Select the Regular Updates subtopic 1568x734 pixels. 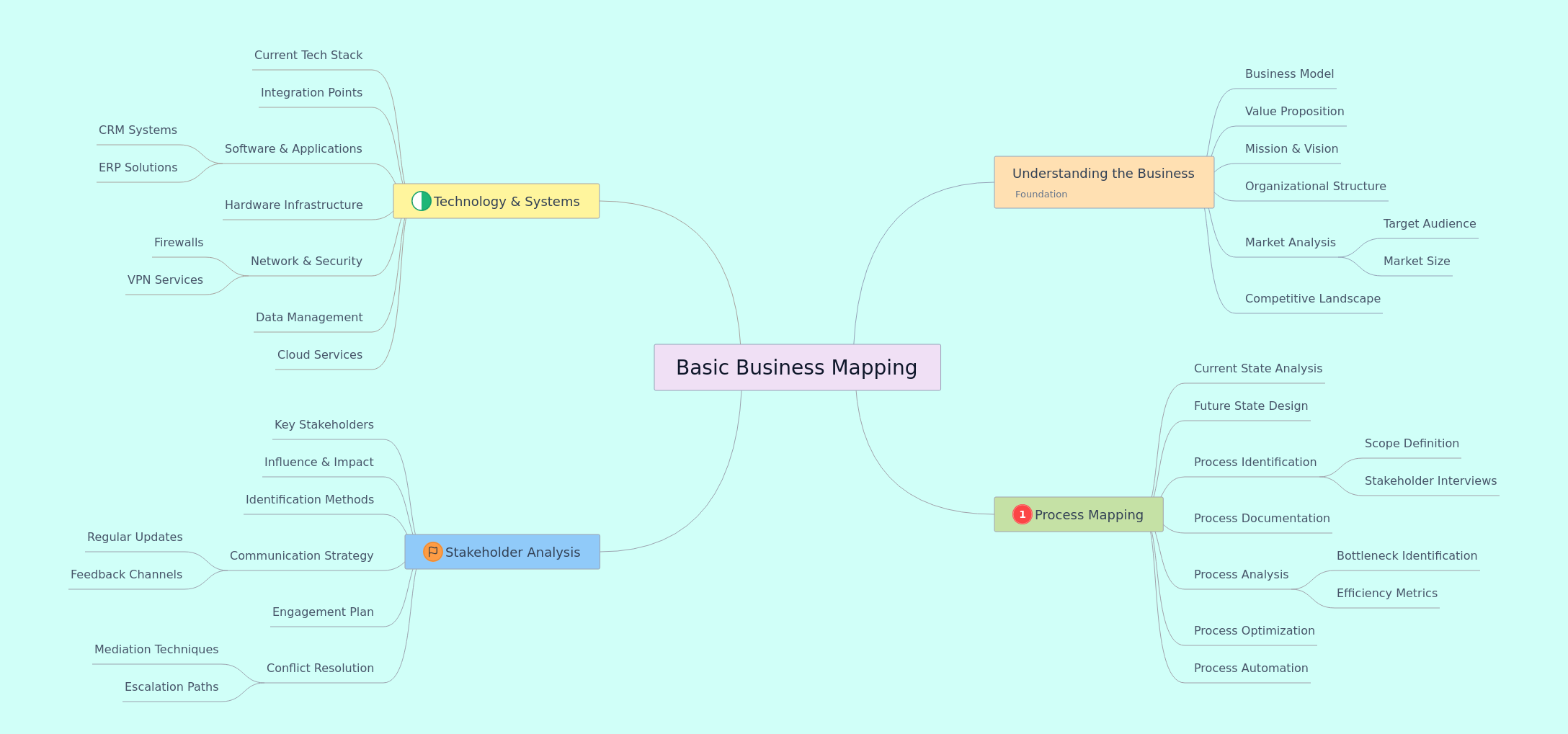(135, 537)
